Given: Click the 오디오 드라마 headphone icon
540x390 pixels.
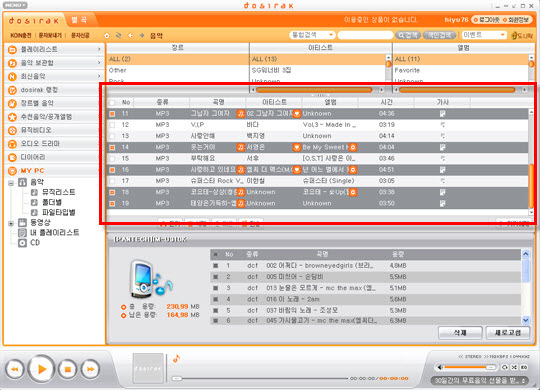Looking at the screenshot, I should [x=12, y=144].
